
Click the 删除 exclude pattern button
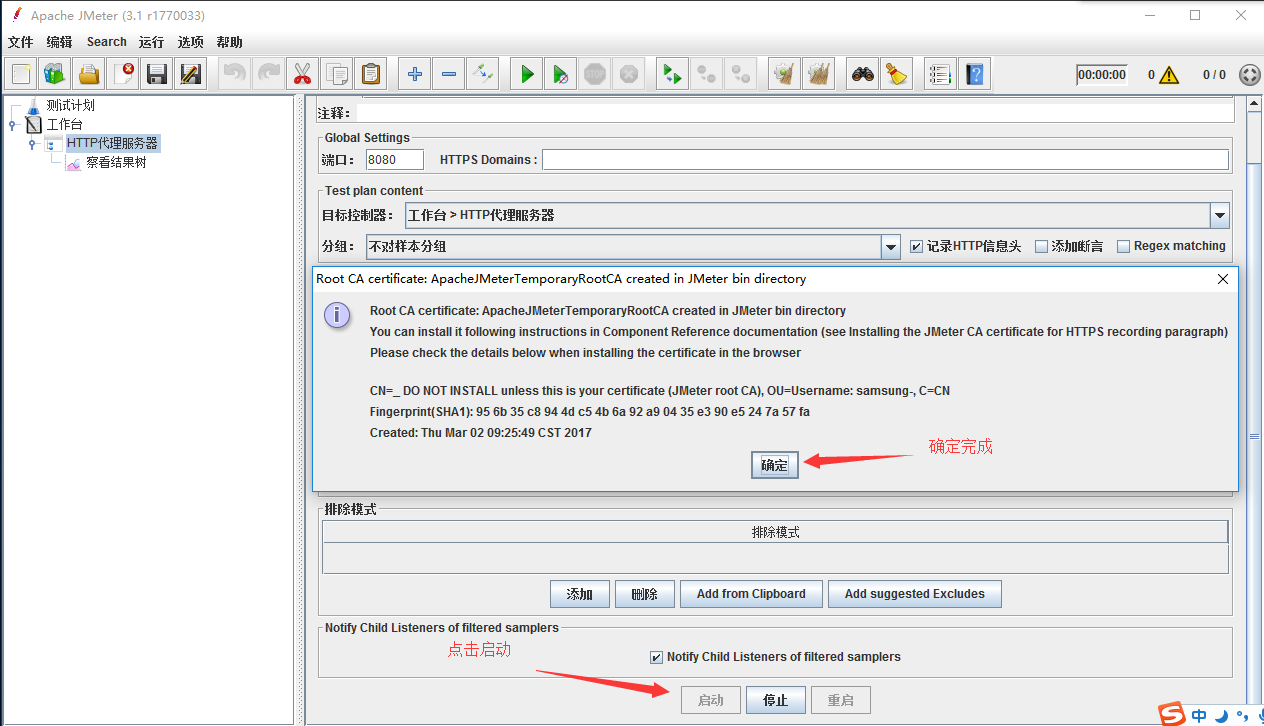tap(645, 594)
